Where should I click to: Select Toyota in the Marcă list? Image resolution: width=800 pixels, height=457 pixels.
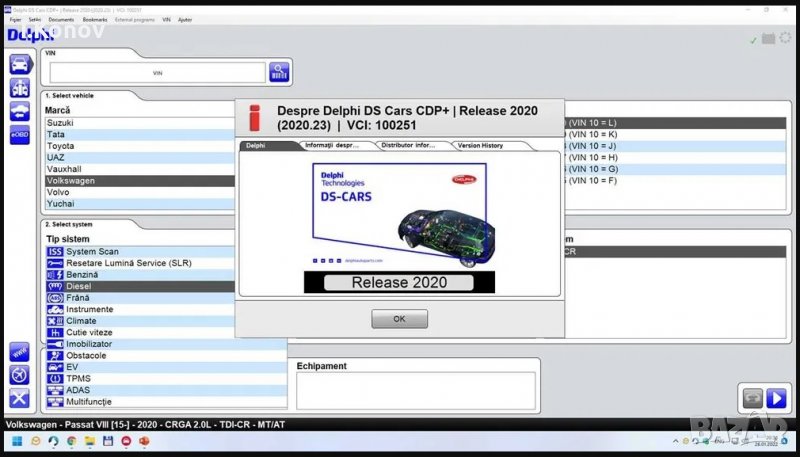[x=61, y=146]
